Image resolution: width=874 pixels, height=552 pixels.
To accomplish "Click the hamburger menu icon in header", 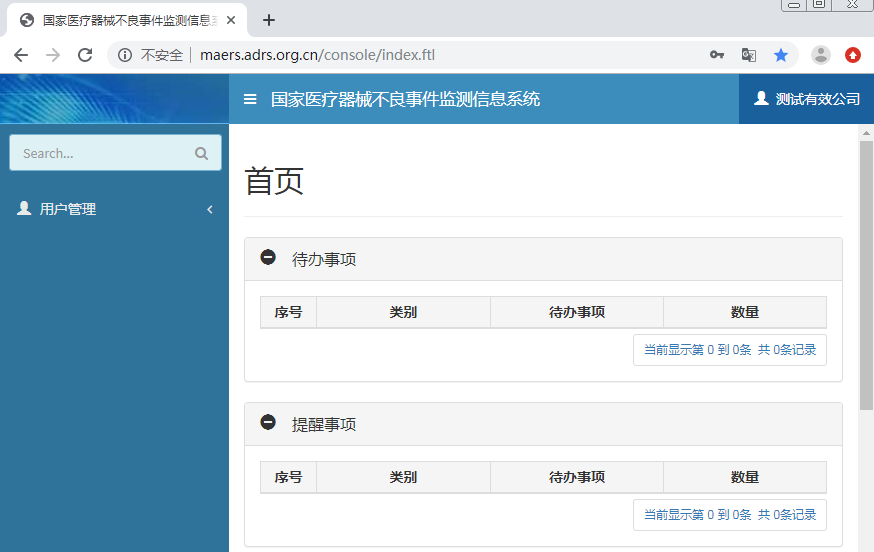I will pos(250,99).
